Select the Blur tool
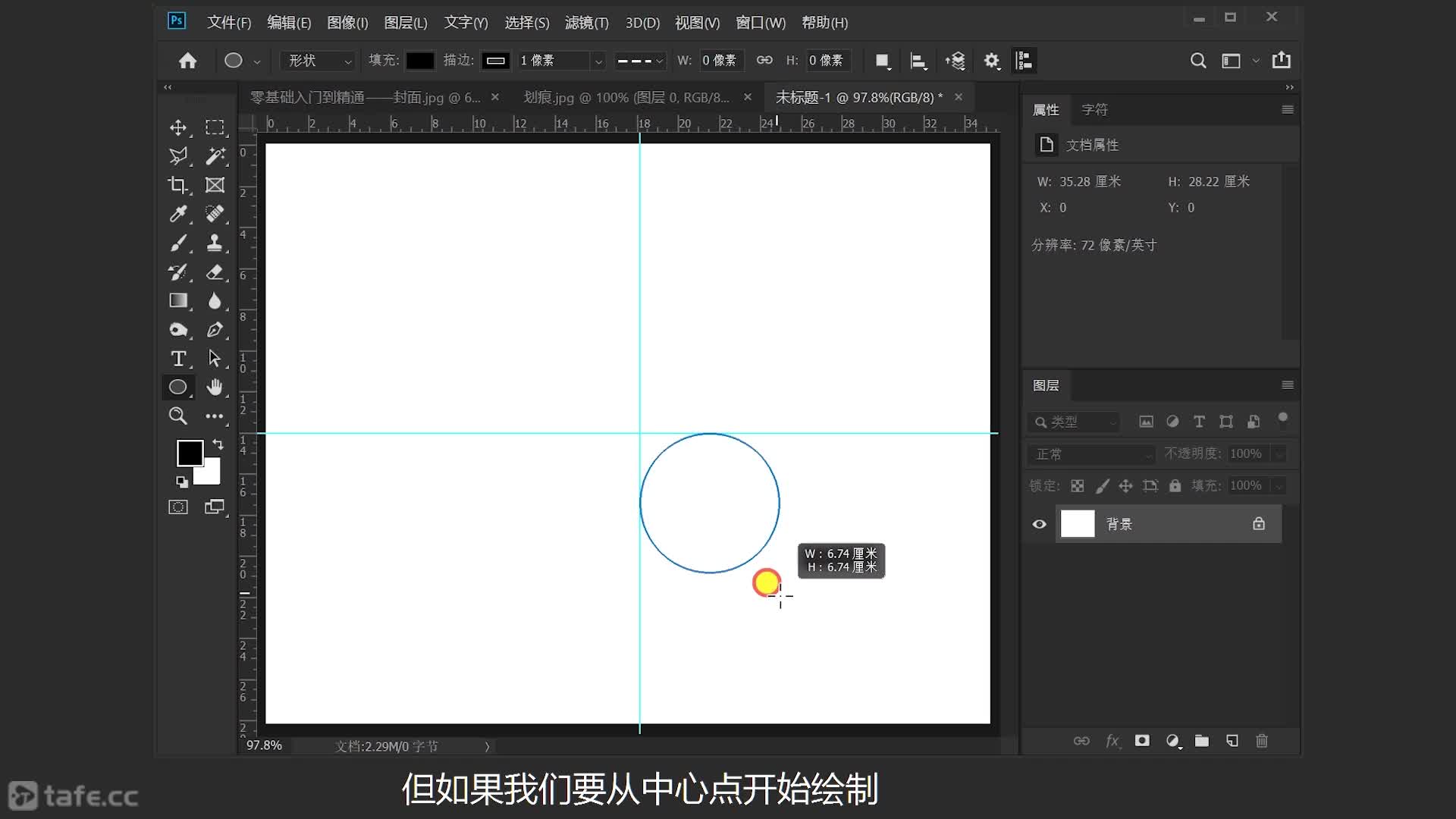Screen dimensions: 1456x819 215,300
